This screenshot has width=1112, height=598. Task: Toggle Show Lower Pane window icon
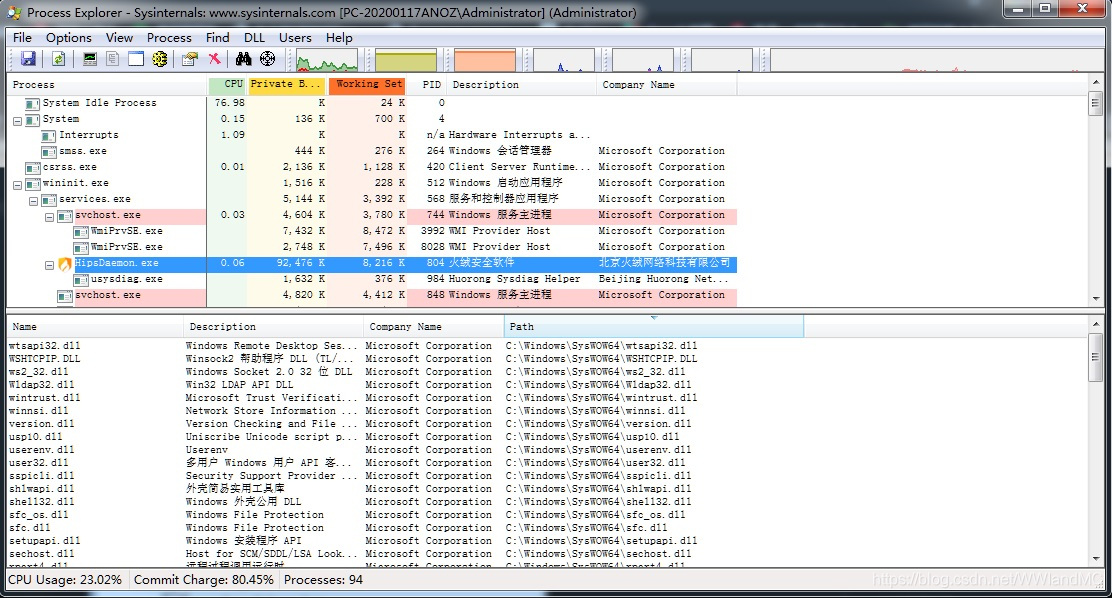click(135, 59)
